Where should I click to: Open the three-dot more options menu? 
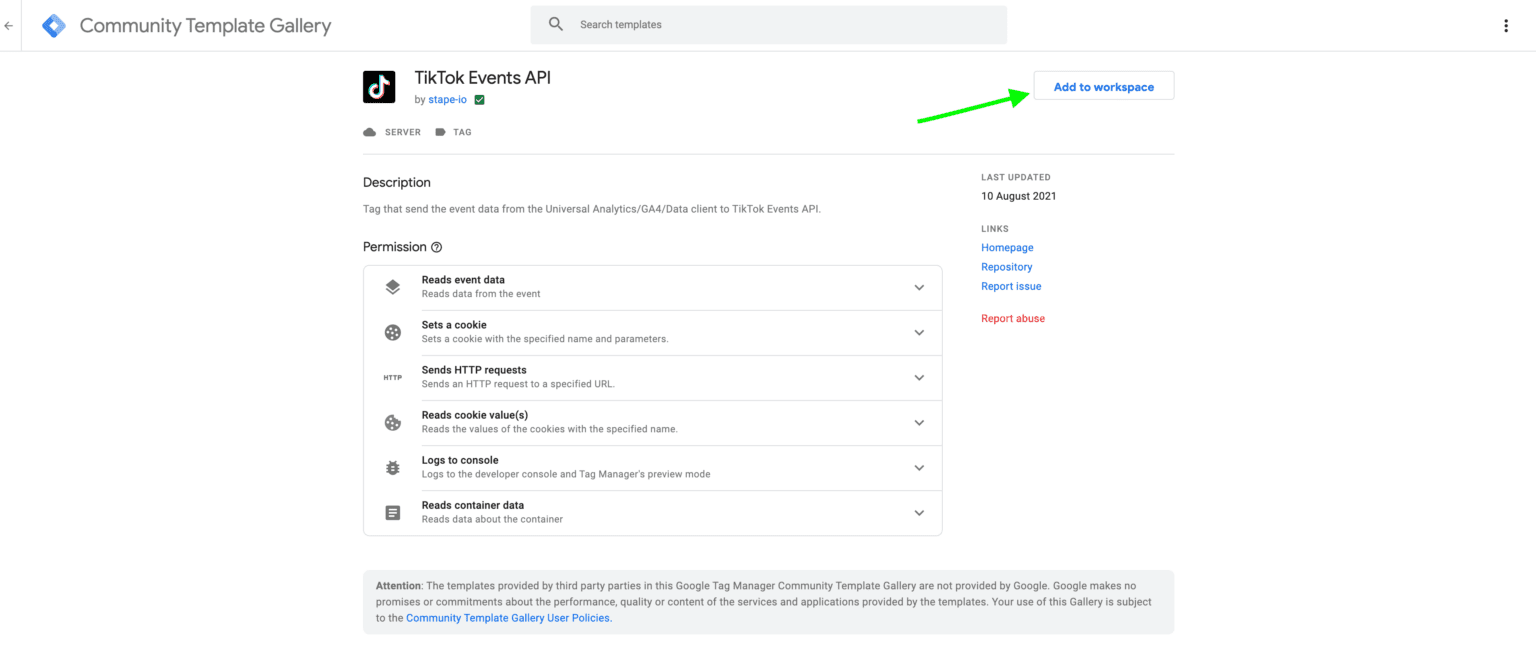click(1506, 26)
